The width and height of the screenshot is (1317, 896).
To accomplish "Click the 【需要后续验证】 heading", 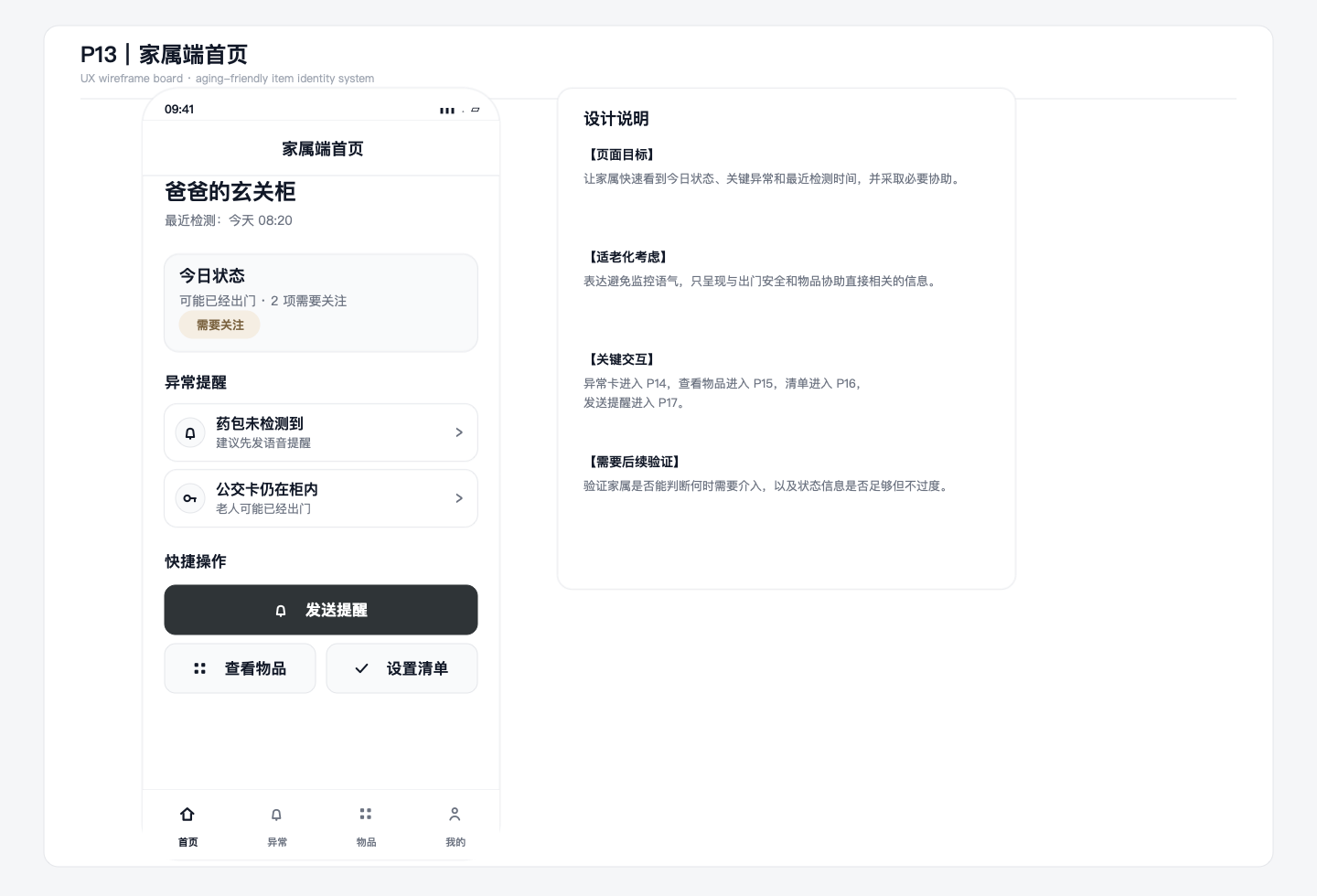I will [634, 462].
